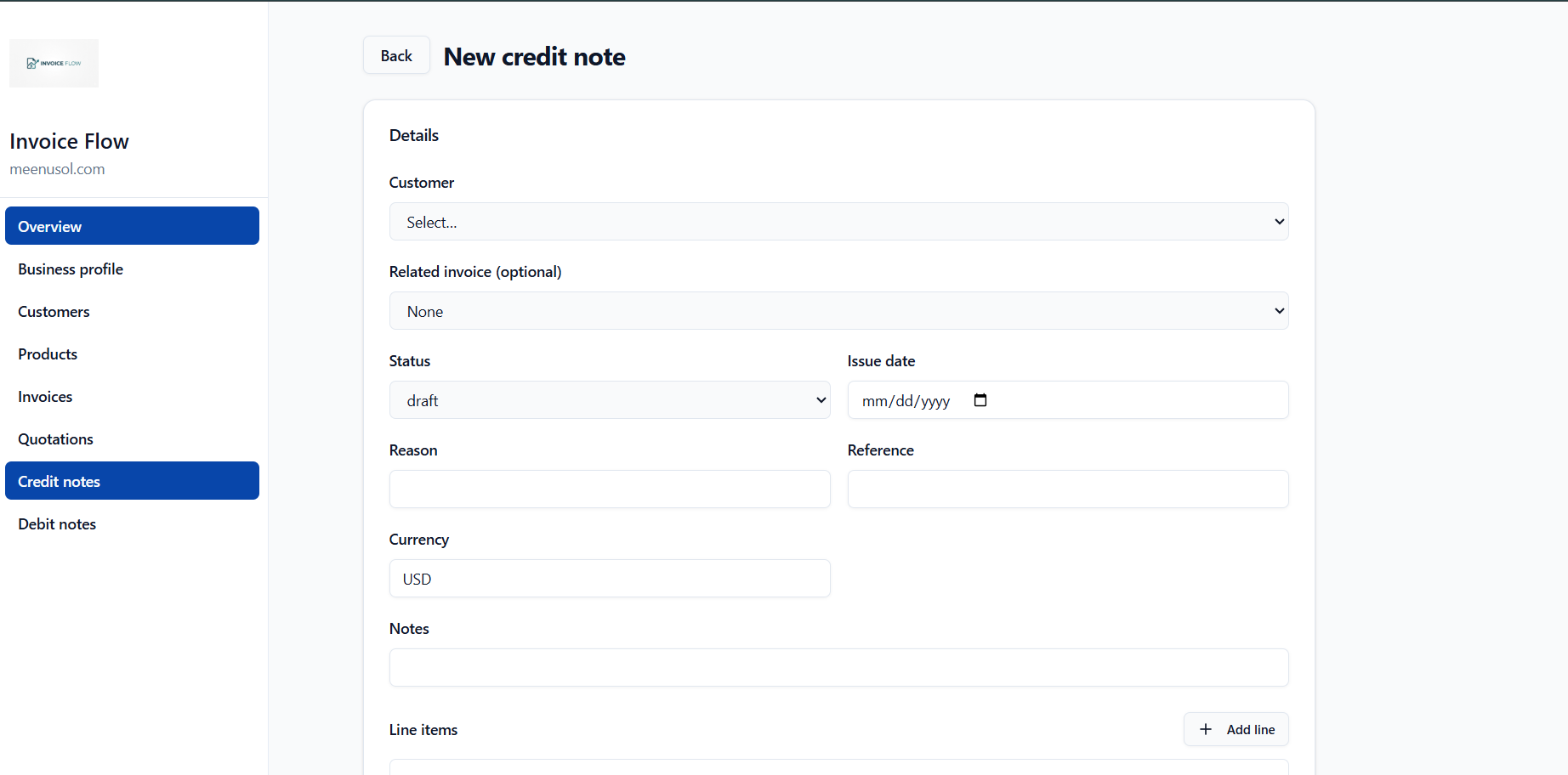Click the chevron on the Customer dropdown
The image size is (1568, 775).
tap(1278, 221)
